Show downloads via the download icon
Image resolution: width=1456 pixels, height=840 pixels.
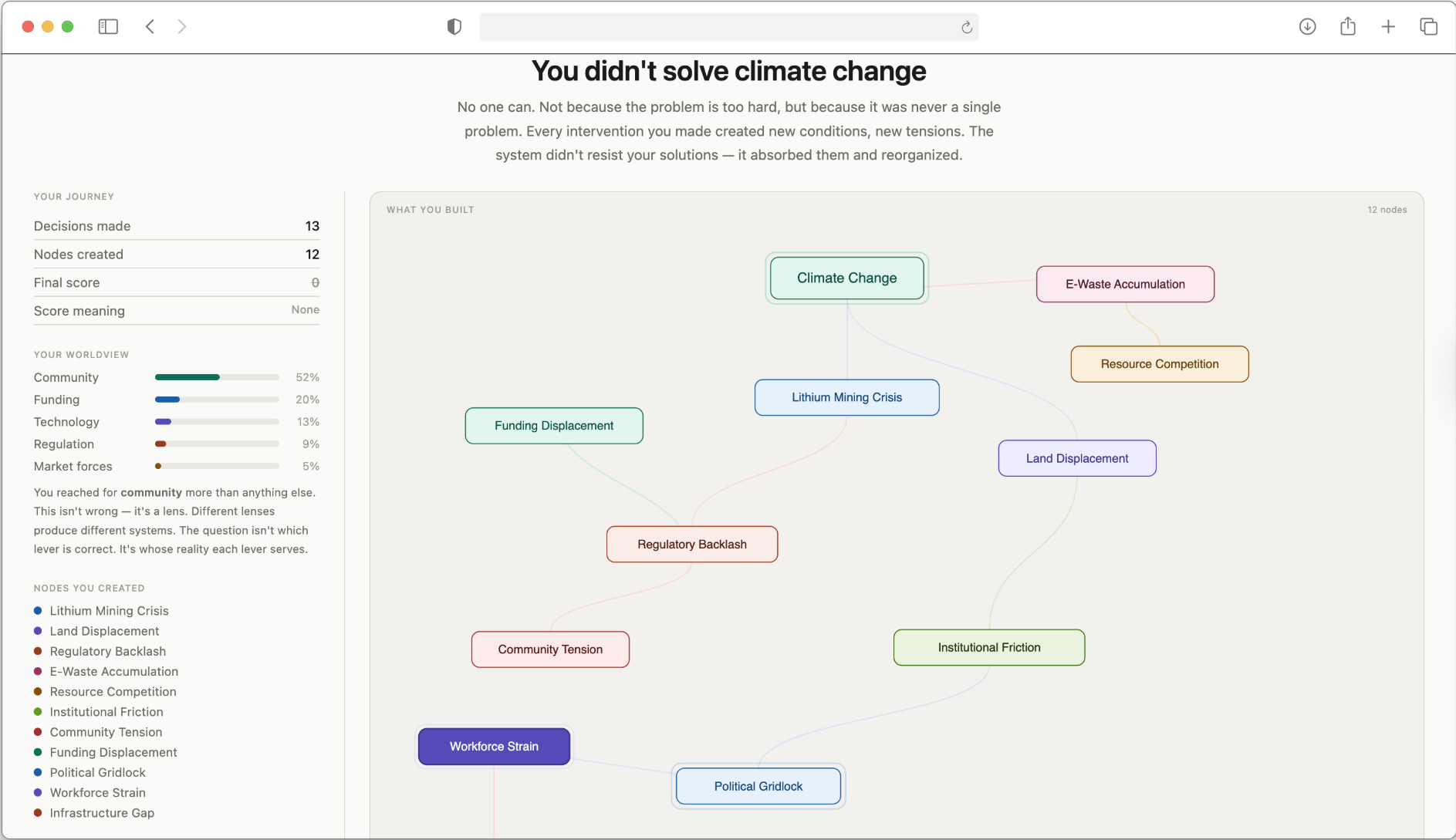(1307, 27)
